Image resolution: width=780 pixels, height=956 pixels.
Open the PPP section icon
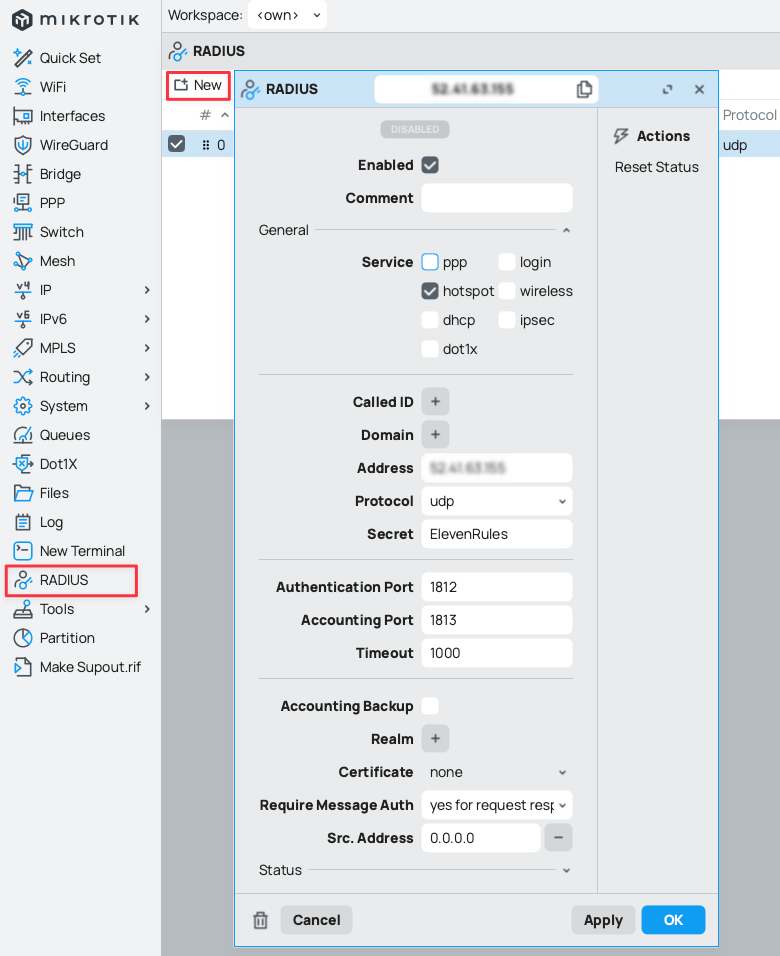[x=23, y=202]
